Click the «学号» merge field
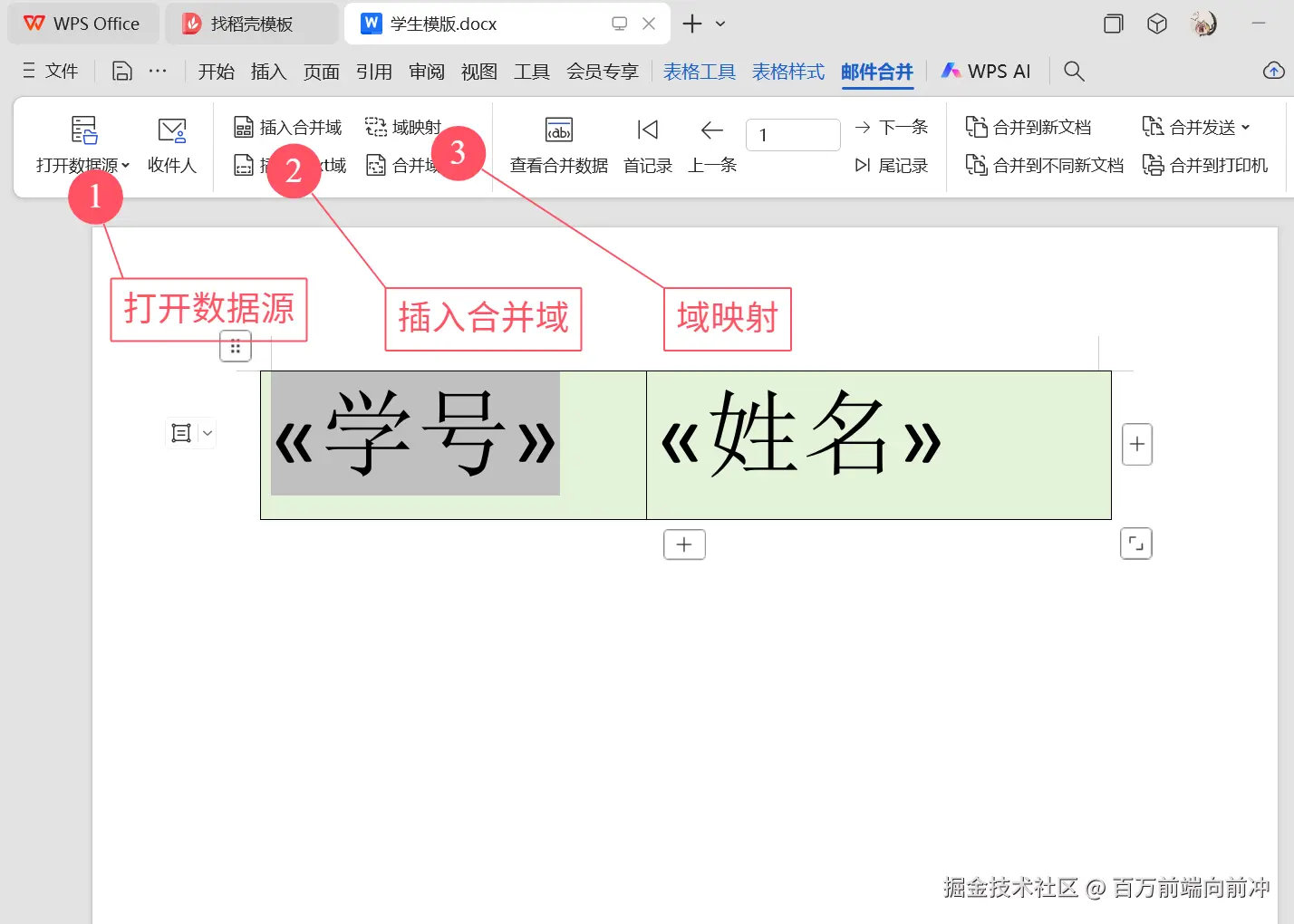1294x924 pixels. [415, 433]
